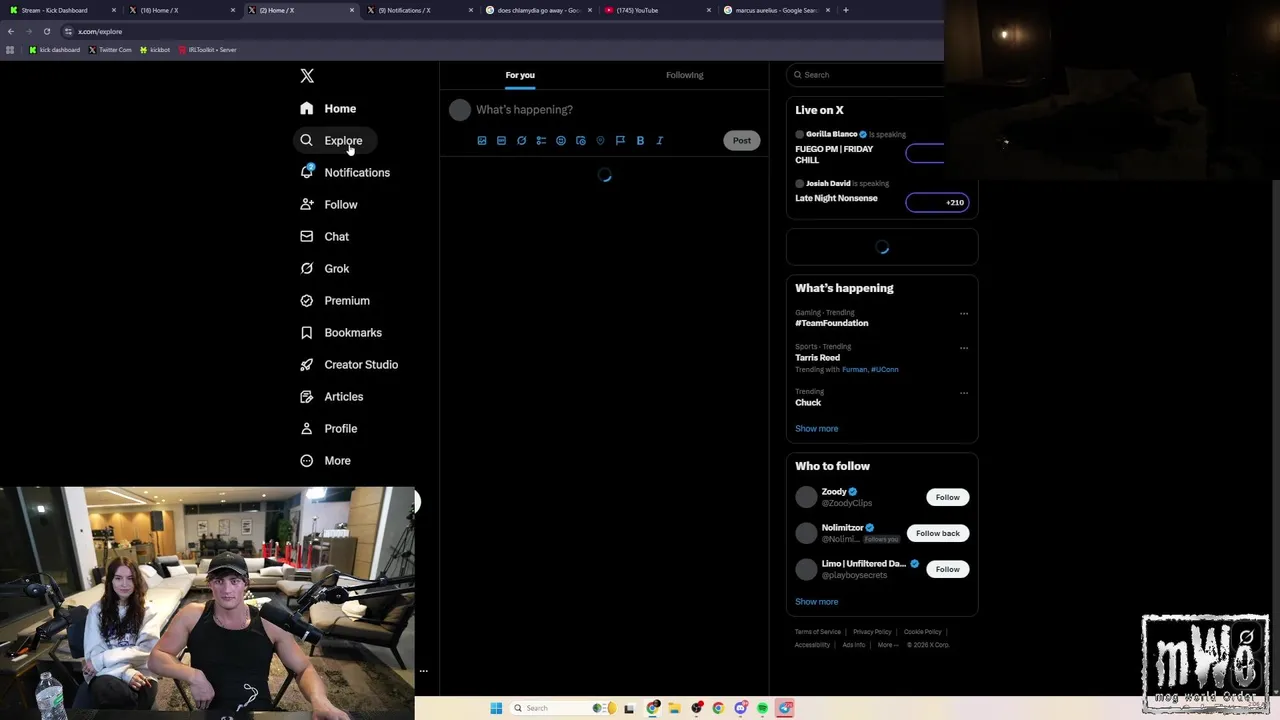This screenshot has height=720, width=1280.
Task: Schedule the post with calendar icon
Action: coord(581,141)
